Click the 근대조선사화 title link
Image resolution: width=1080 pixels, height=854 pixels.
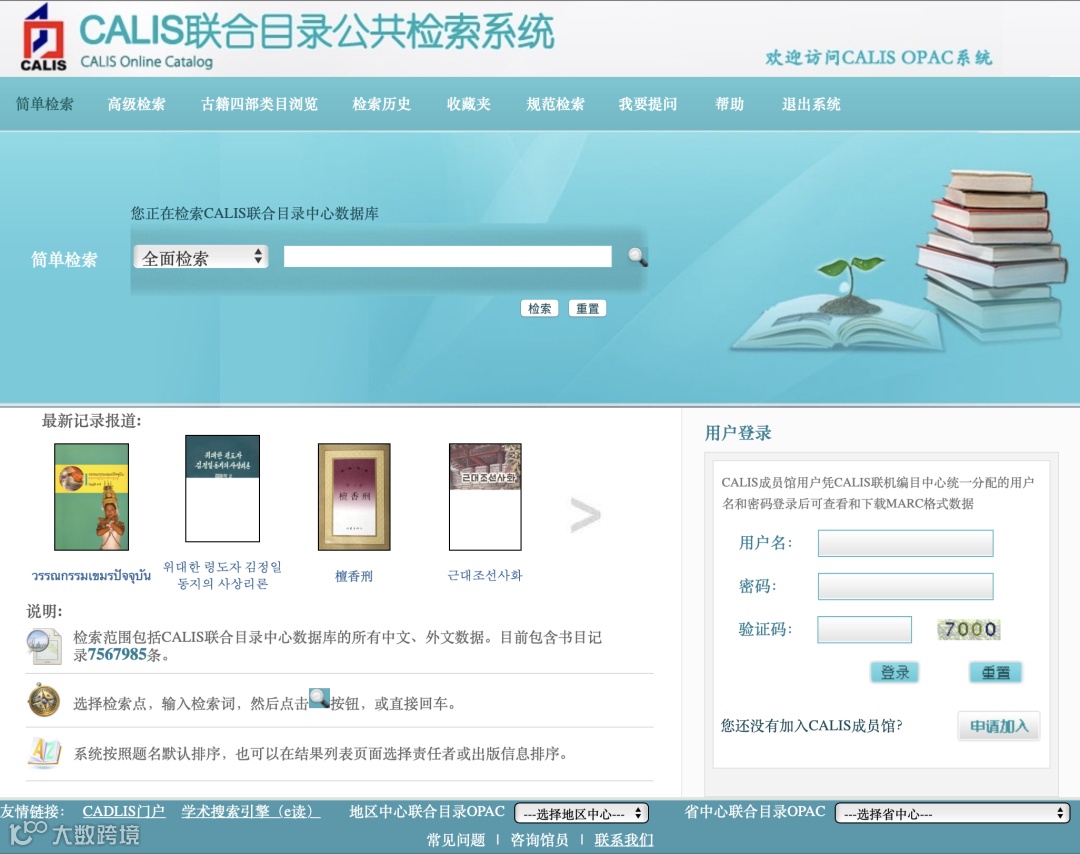click(x=485, y=575)
